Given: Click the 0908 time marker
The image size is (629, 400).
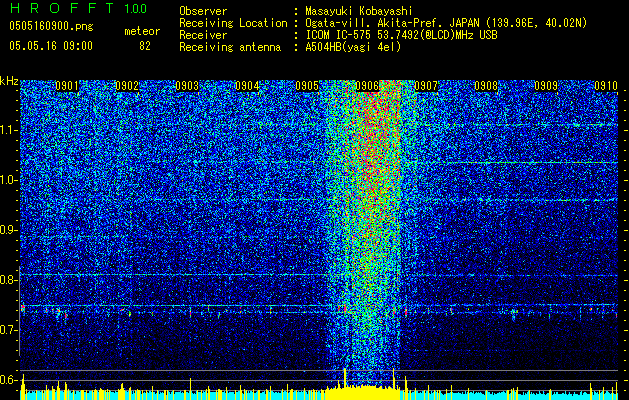Looking at the screenshot, I should pos(486,86).
